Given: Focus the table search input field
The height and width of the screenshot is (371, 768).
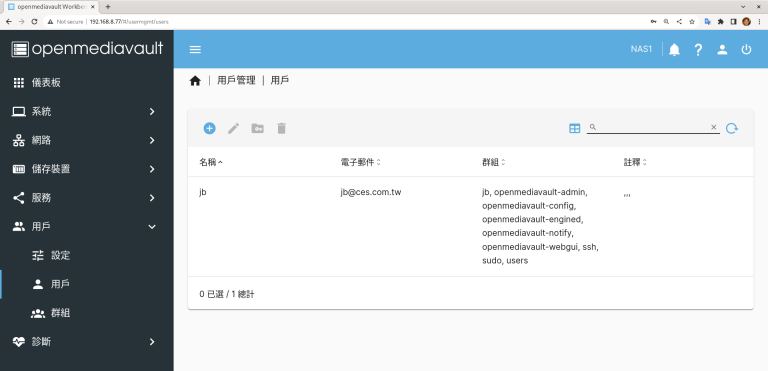Looking at the screenshot, I should pos(652,127).
